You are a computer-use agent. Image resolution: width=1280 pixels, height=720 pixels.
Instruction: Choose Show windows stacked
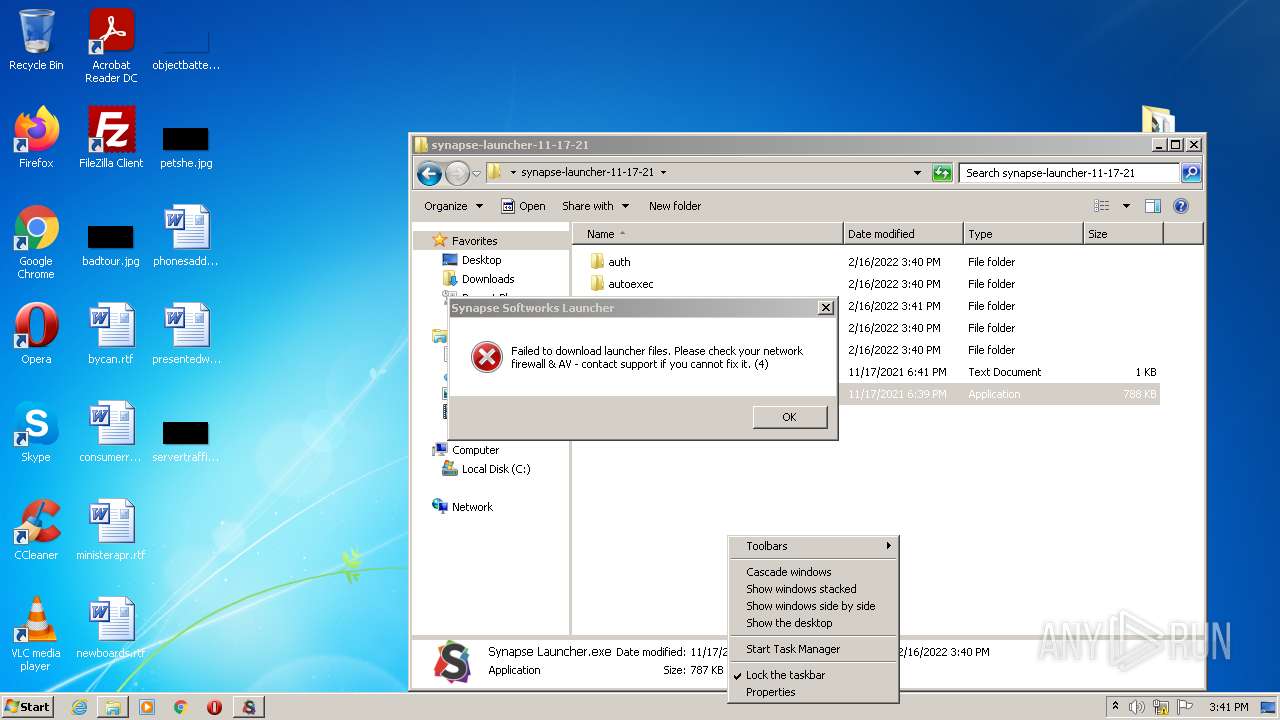pos(813,589)
